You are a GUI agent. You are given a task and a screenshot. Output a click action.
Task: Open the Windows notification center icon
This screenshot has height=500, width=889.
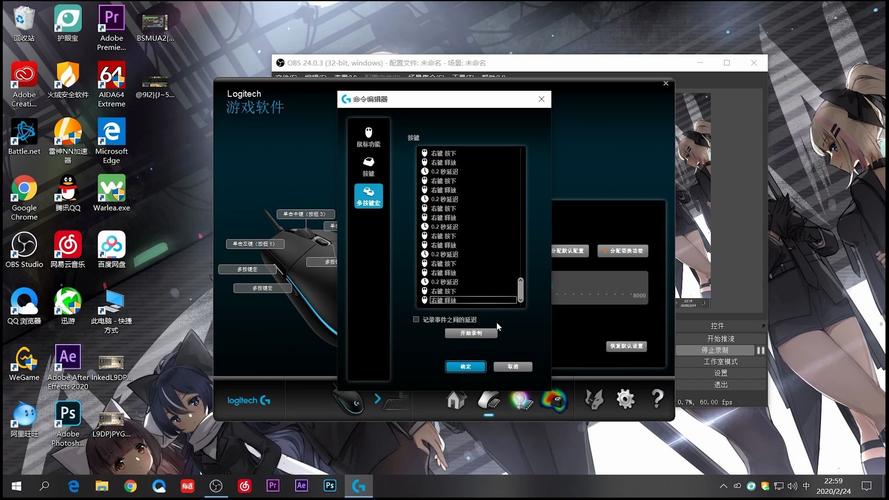866,486
